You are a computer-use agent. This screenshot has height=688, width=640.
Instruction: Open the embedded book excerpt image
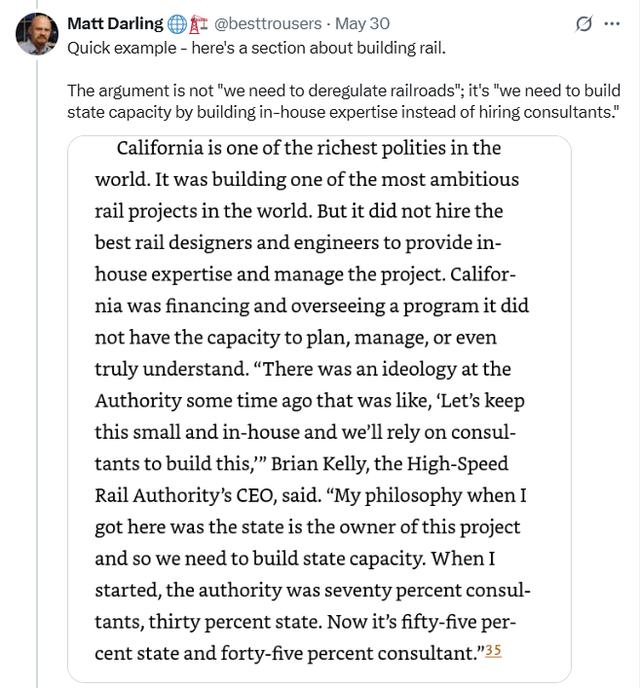point(319,408)
